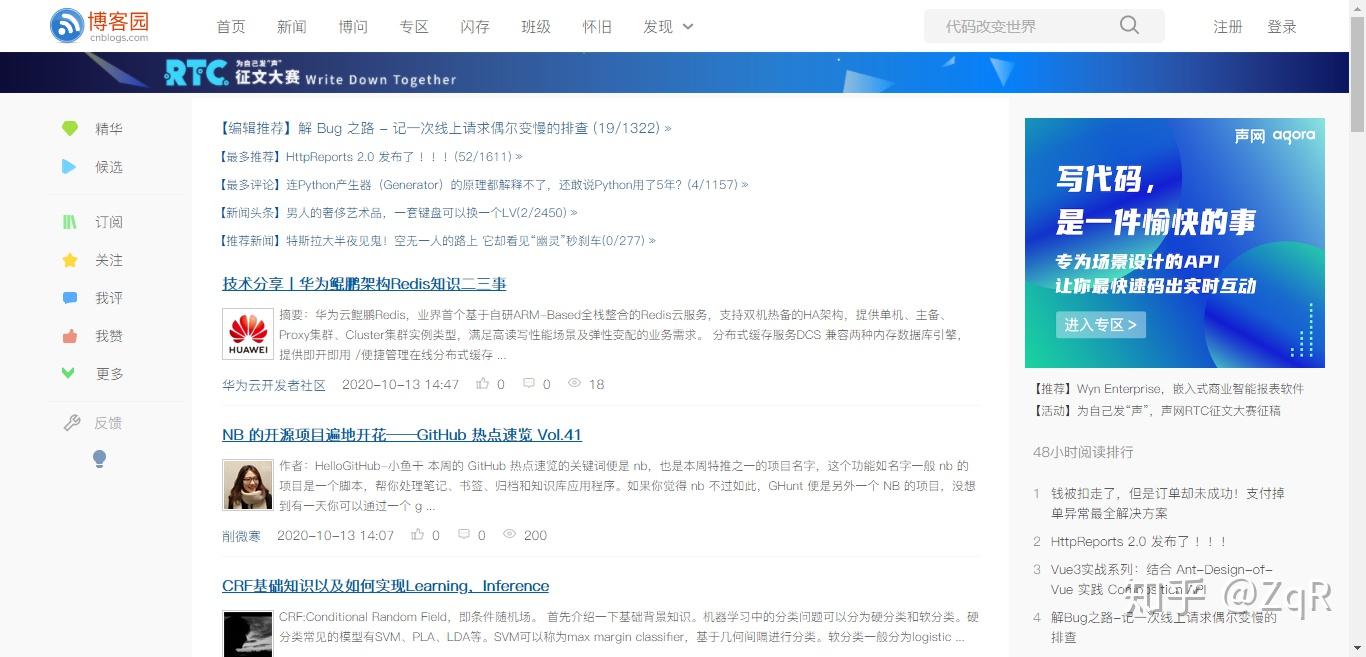This screenshot has width=1366, height=657.
Task: Open author 削微寒
Action: point(241,535)
